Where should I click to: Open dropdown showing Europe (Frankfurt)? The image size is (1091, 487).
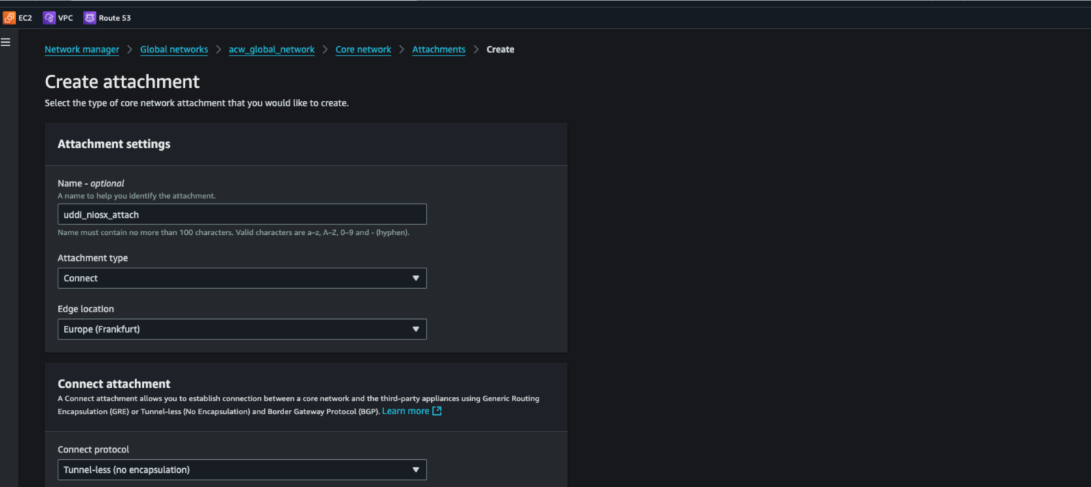[241, 329]
